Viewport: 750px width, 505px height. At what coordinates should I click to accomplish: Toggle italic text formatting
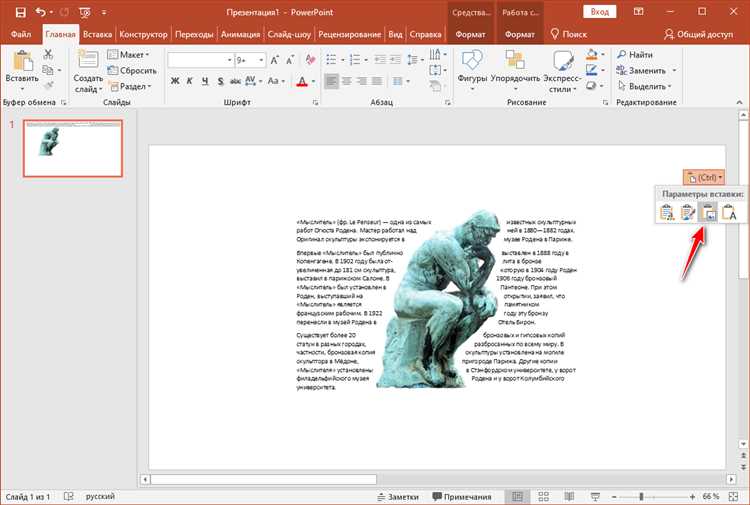(x=190, y=81)
